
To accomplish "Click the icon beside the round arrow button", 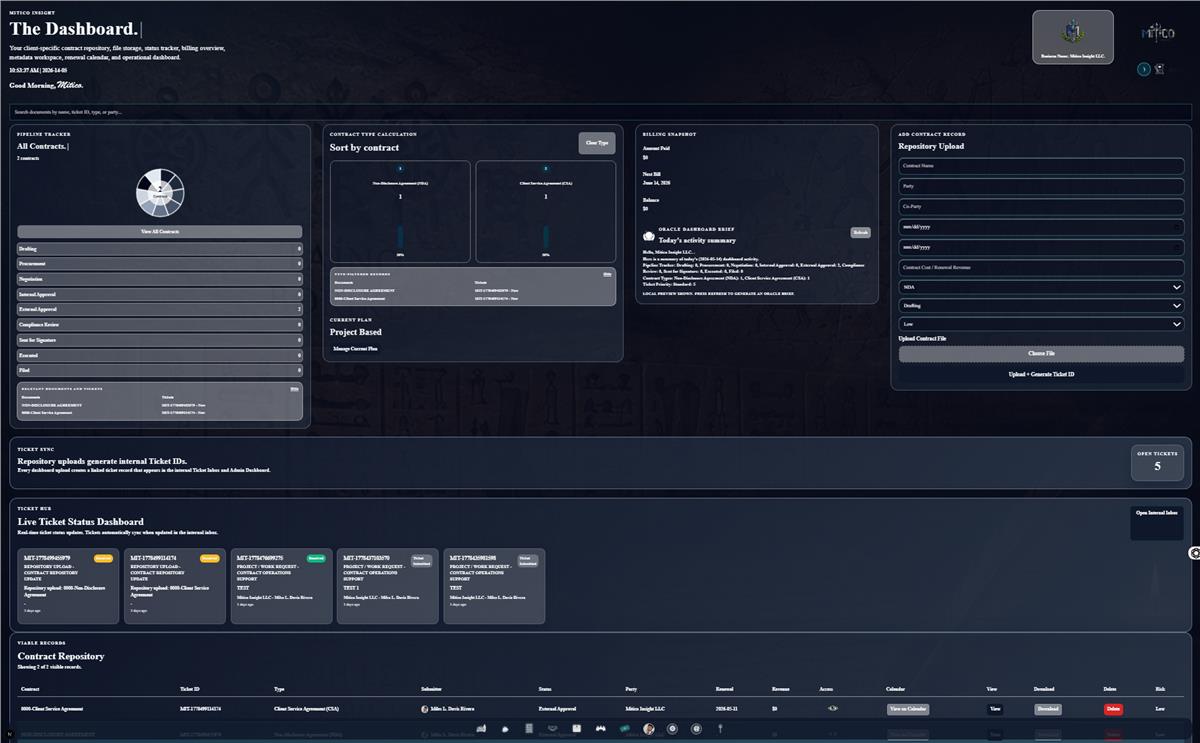I will coord(1159,69).
